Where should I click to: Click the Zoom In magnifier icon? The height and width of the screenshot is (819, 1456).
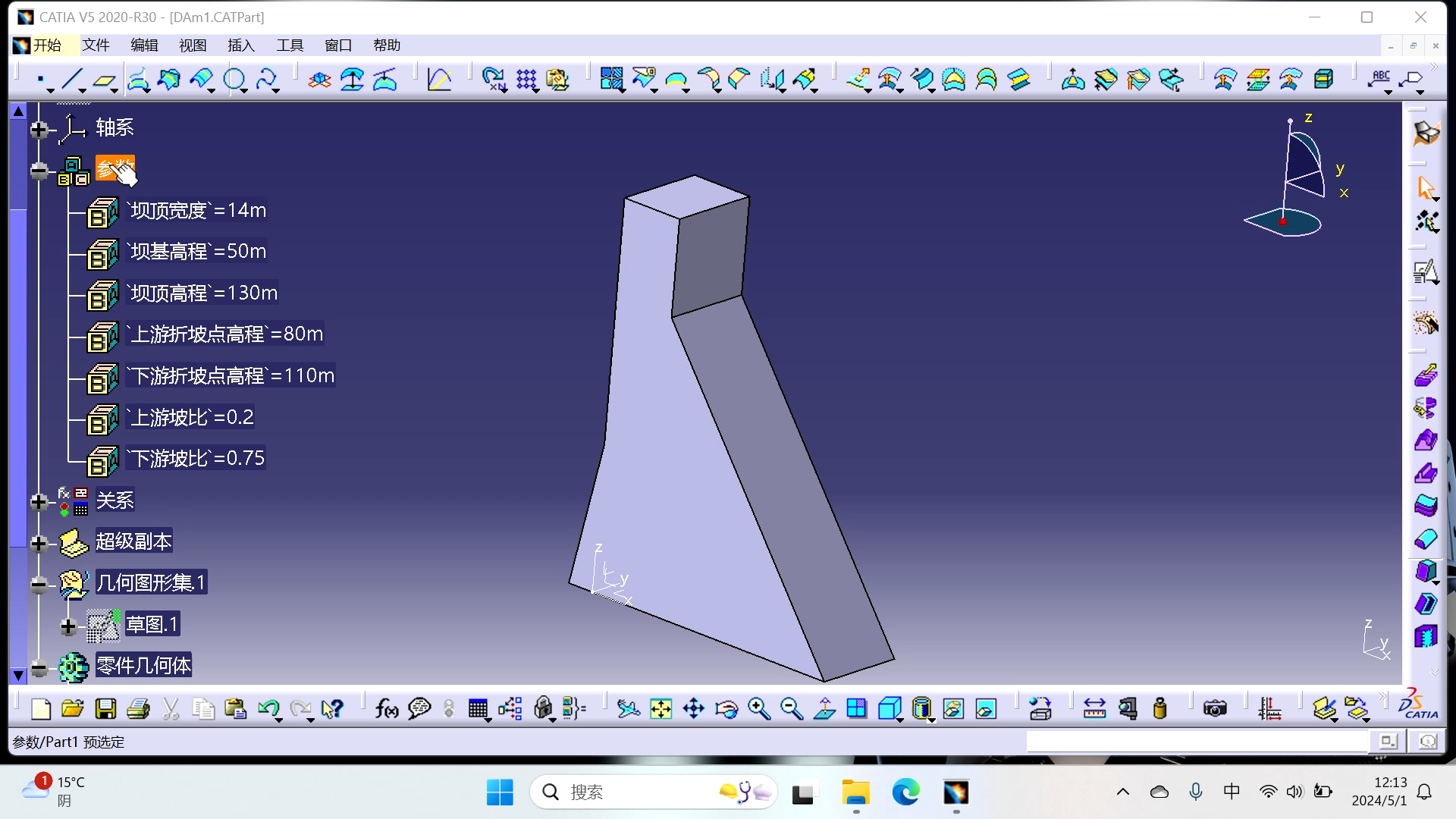pos(758,709)
